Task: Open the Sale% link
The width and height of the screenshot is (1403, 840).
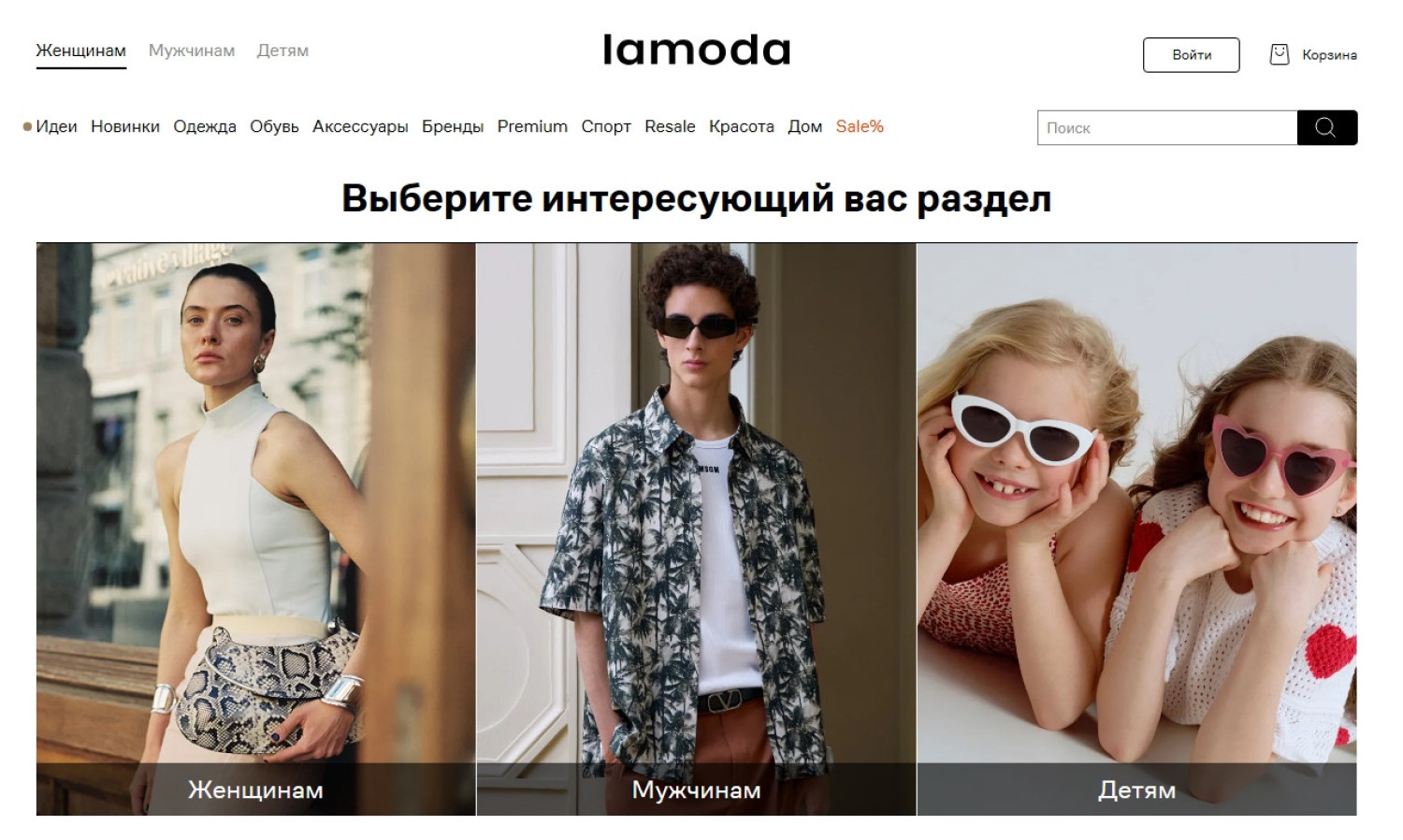Action: pyautogui.click(x=860, y=126)
